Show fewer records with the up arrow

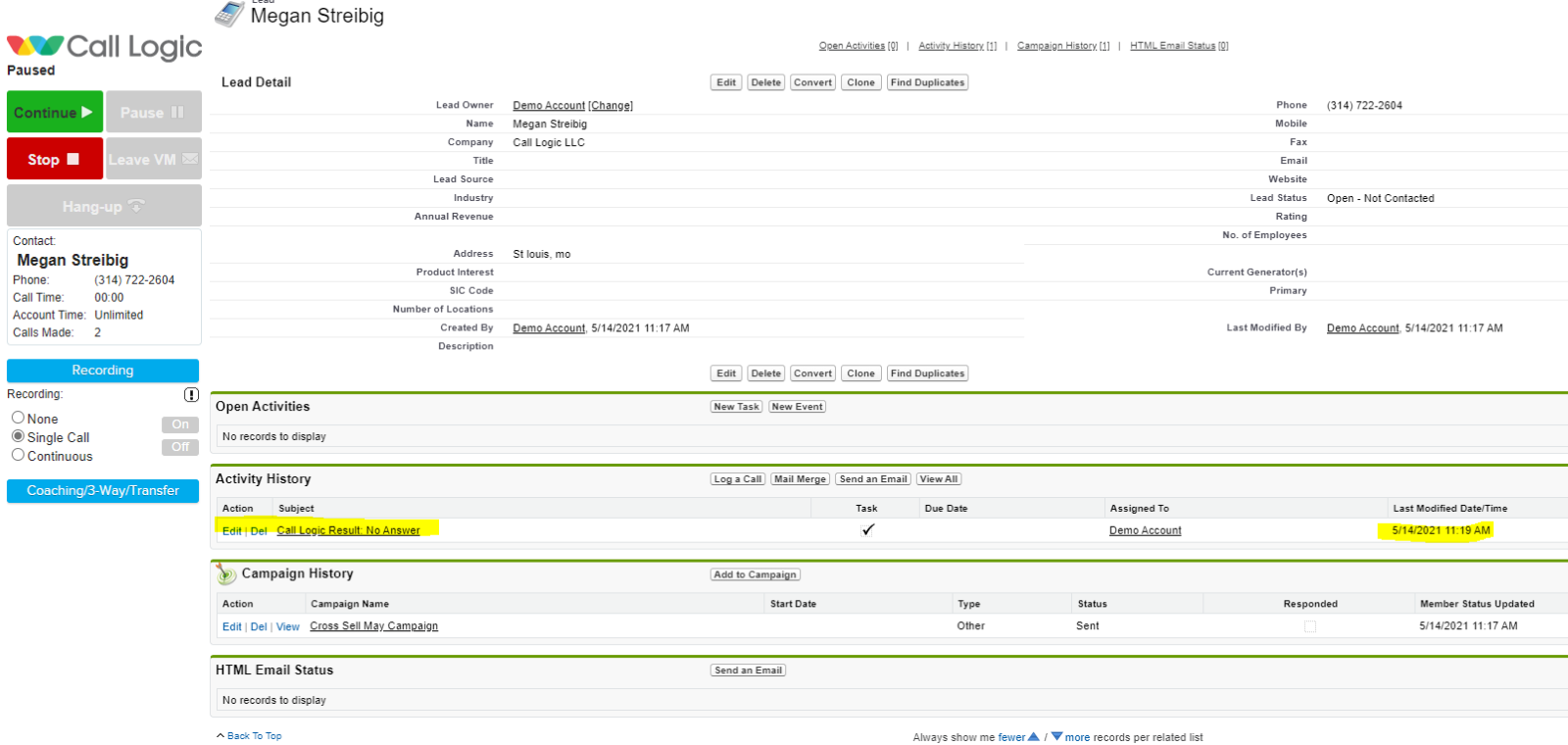point(1034,737)
